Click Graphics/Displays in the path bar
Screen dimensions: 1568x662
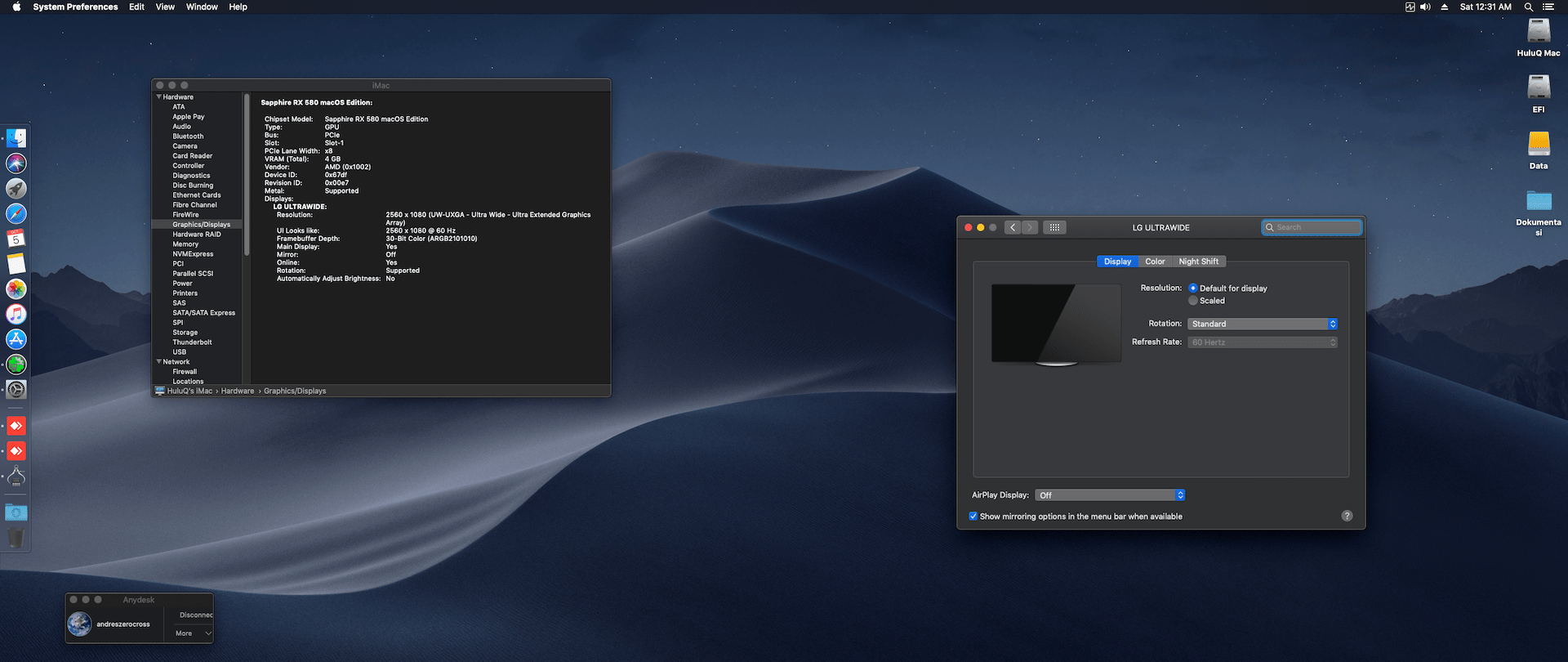tap(295, 391)
